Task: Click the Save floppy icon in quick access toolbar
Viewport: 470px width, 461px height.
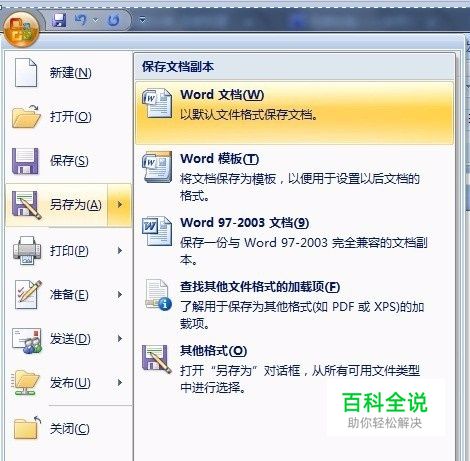Action: pos(59,20)
